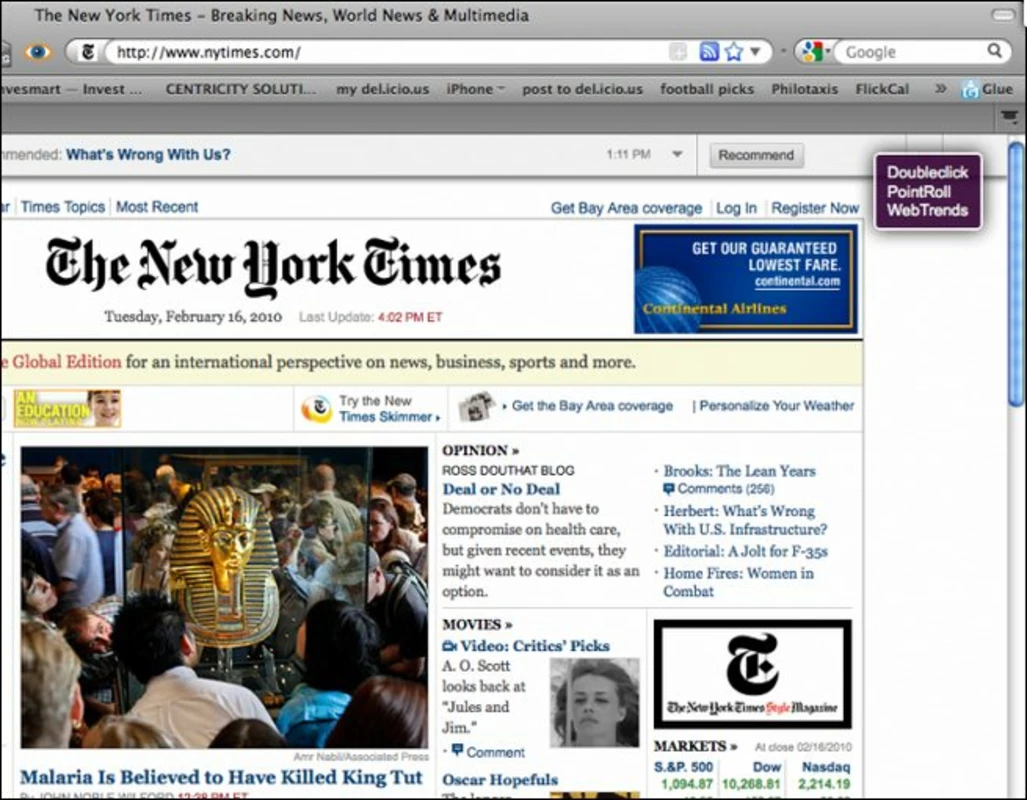Click S.&P. 500 market link
Image resolution: width=1027 pixels, height=800 pixels.
(683, 767)
